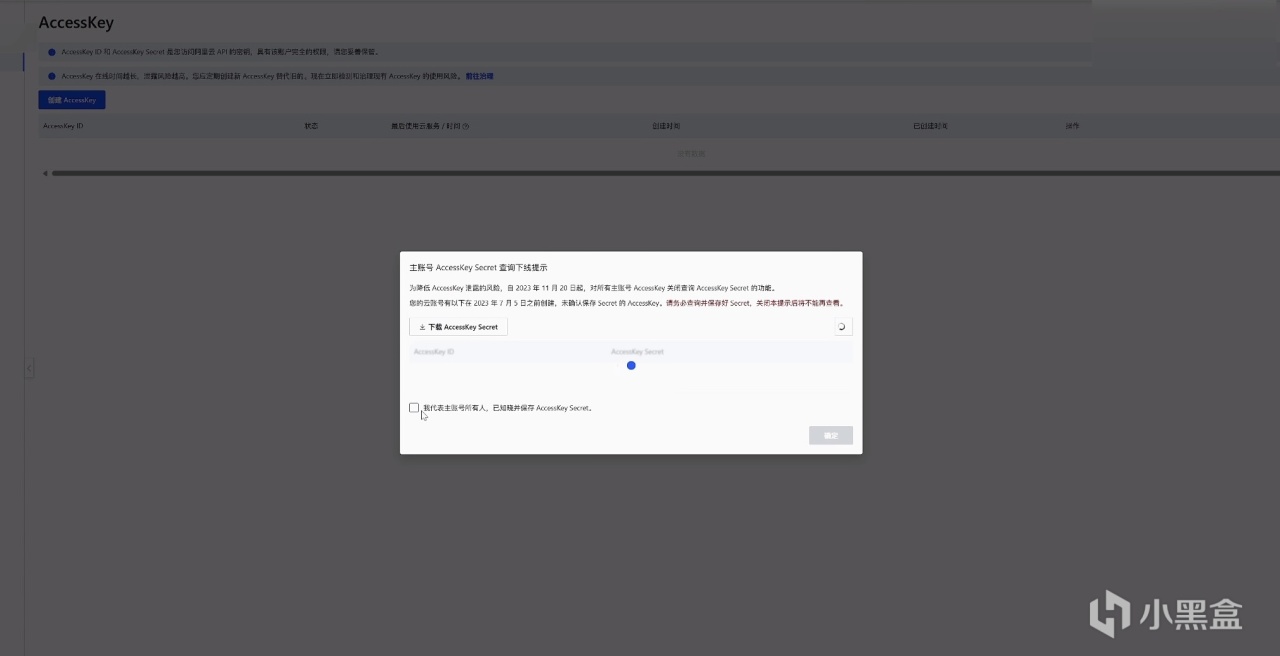Click the scrollbar left arrow below table
The width and height of the screenshot is (1280, 656).
(x=45, y=173)
